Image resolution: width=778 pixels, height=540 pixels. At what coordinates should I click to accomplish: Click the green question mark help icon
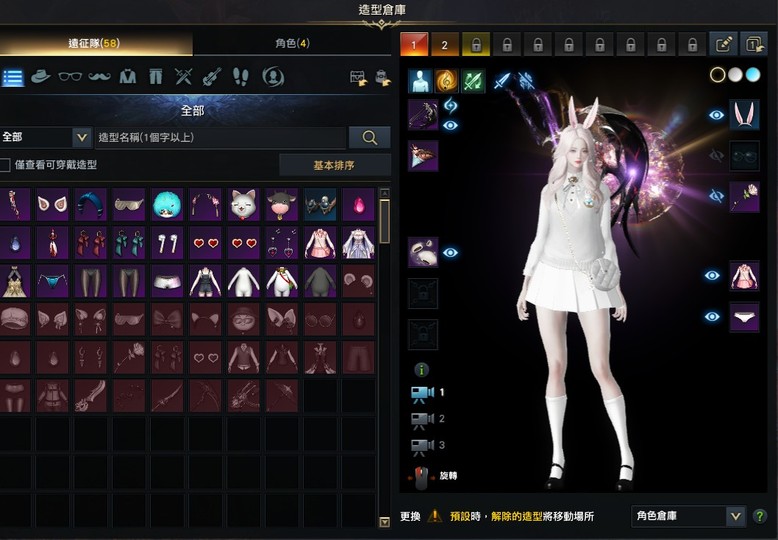(x=759, y=516)
